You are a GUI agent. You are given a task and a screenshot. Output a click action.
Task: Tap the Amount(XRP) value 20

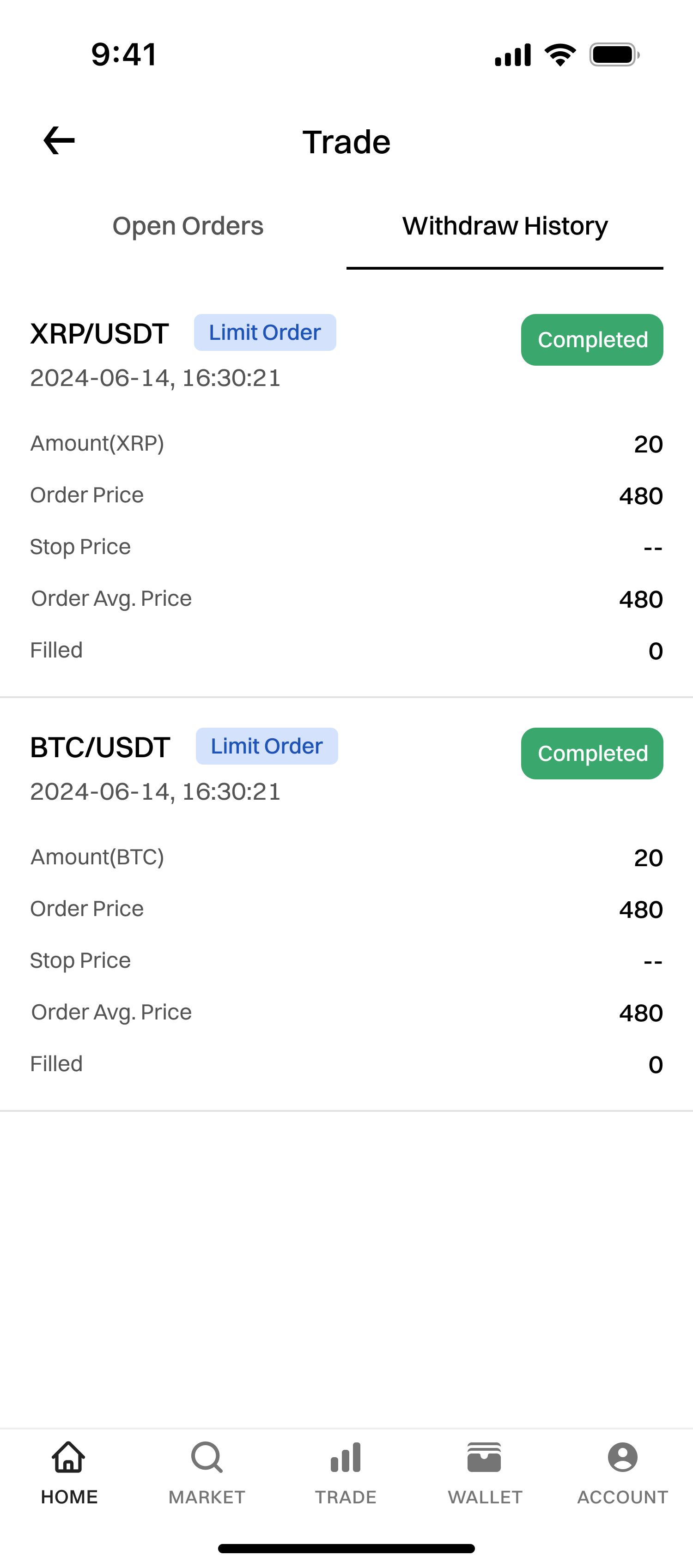click(648, 444)
